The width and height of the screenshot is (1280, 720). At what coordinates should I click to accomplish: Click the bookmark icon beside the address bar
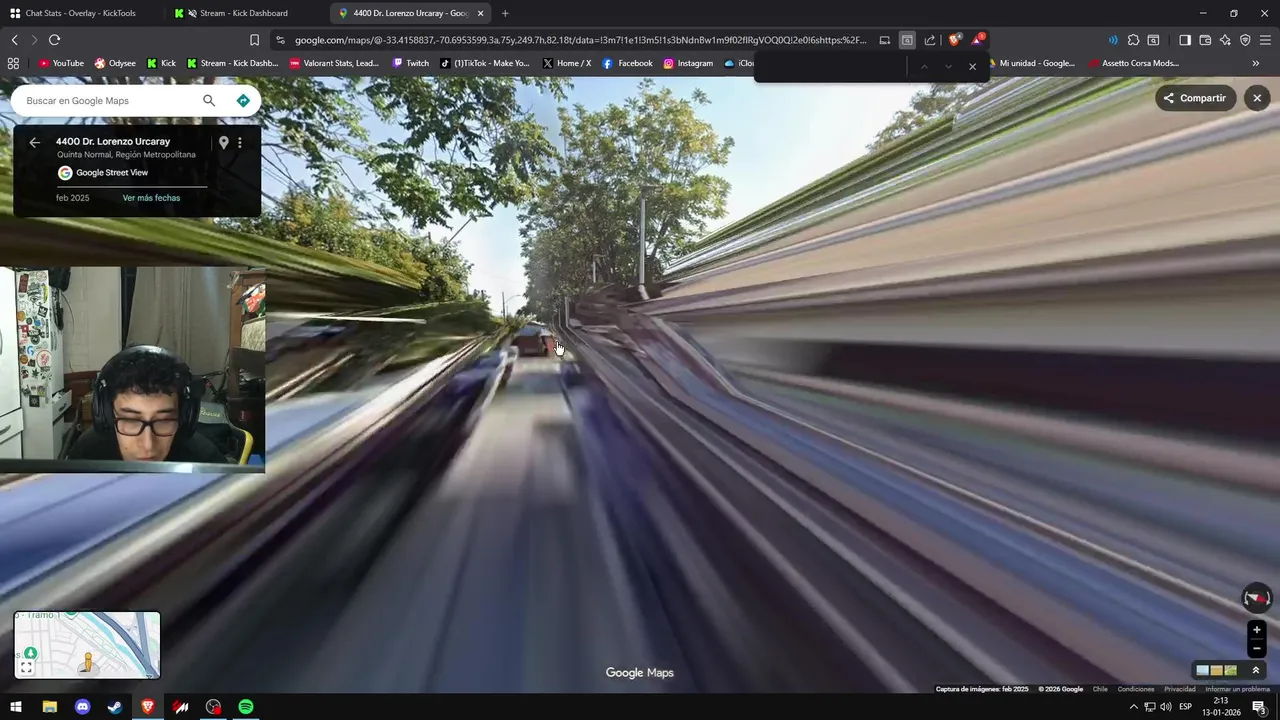254,40
